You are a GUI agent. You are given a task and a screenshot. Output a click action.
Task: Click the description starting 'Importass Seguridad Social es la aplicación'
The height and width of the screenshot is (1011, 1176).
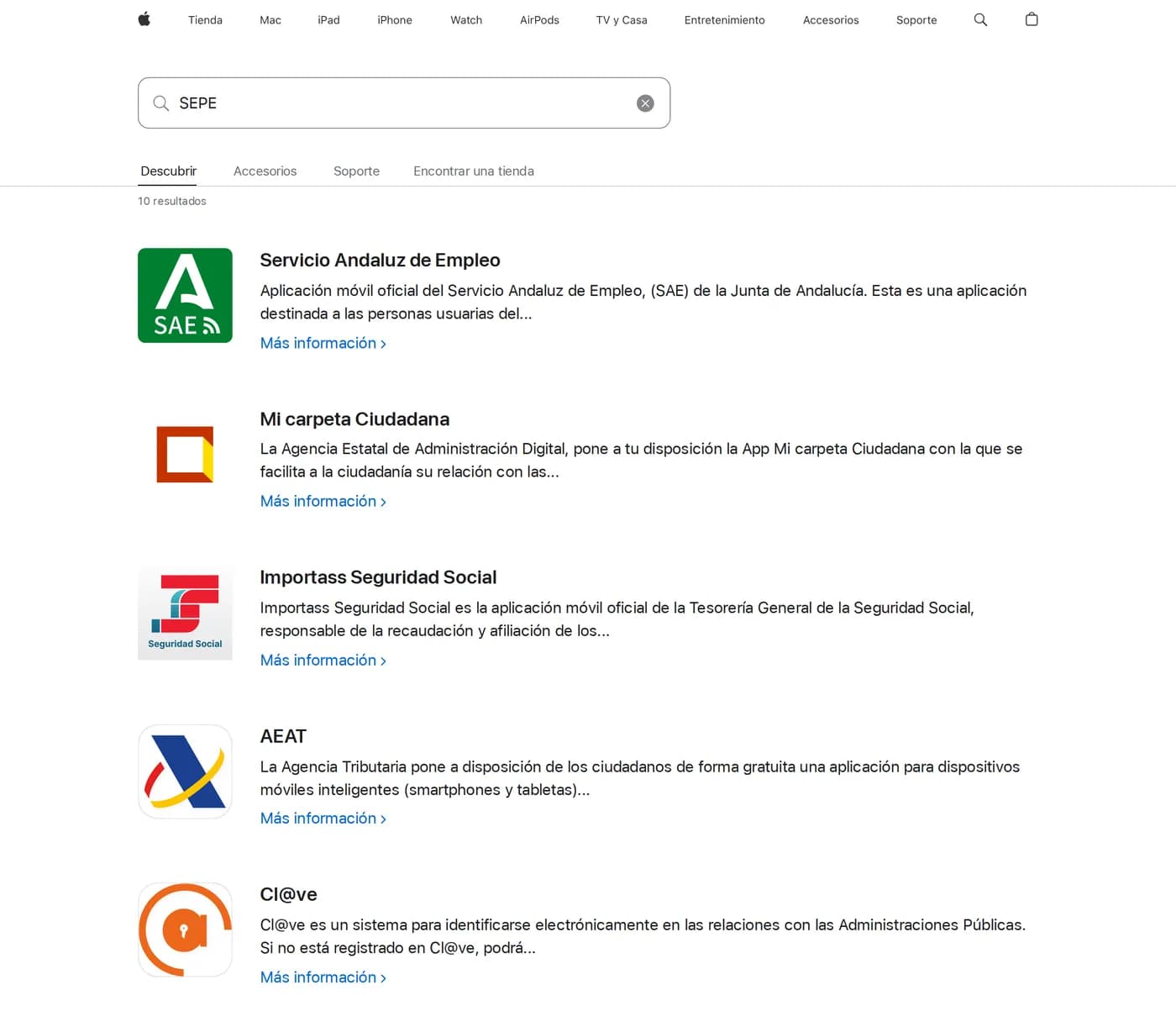click(617, 619)
